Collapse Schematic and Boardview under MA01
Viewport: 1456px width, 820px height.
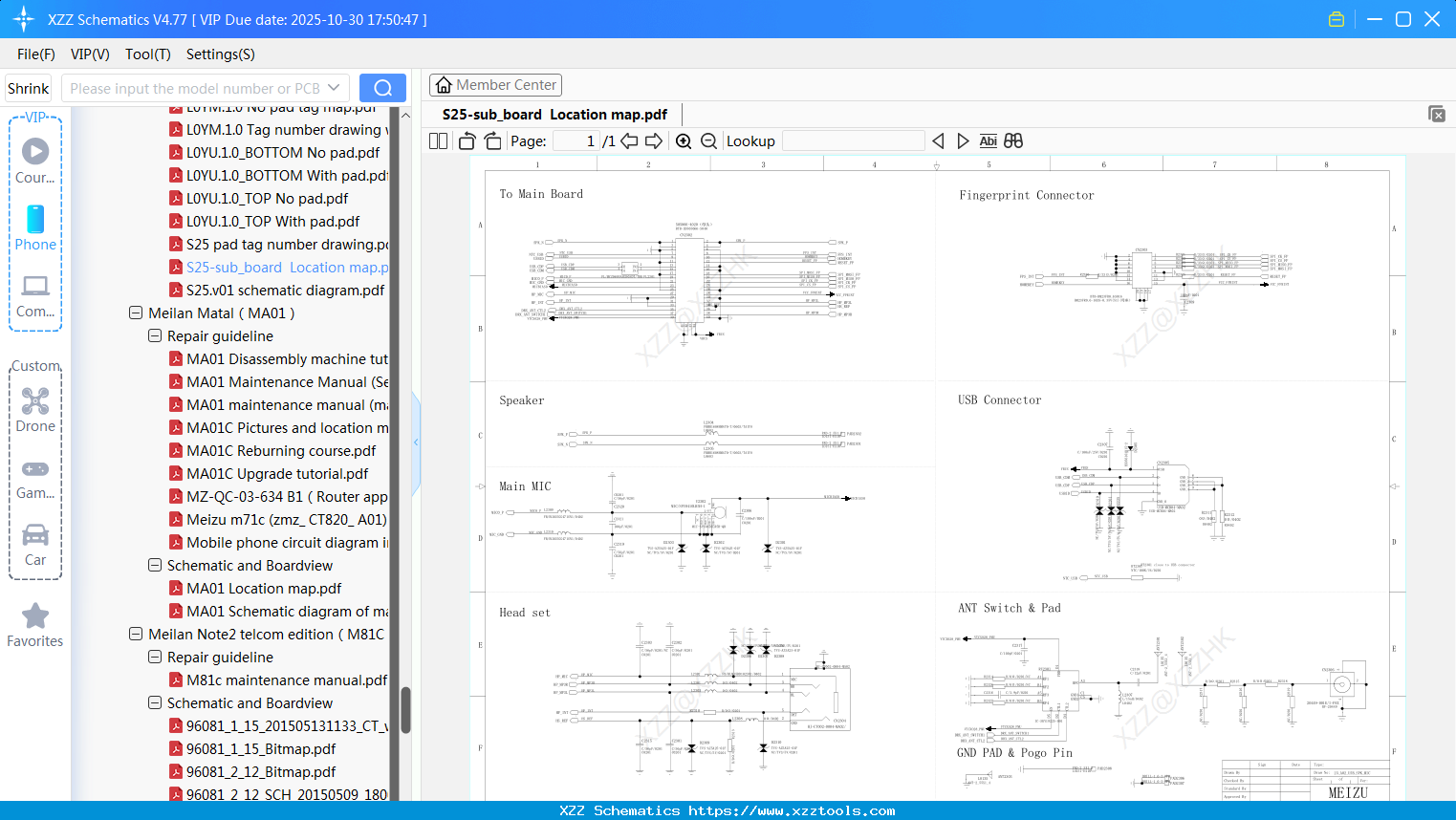click(155, 566)
